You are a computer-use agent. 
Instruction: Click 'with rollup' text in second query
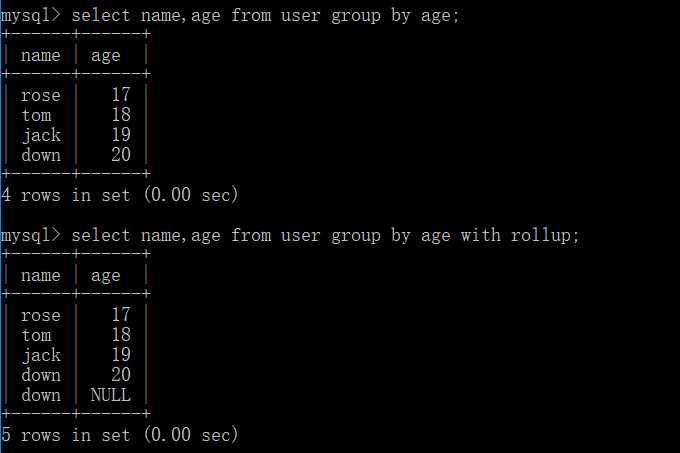point(516,236)
